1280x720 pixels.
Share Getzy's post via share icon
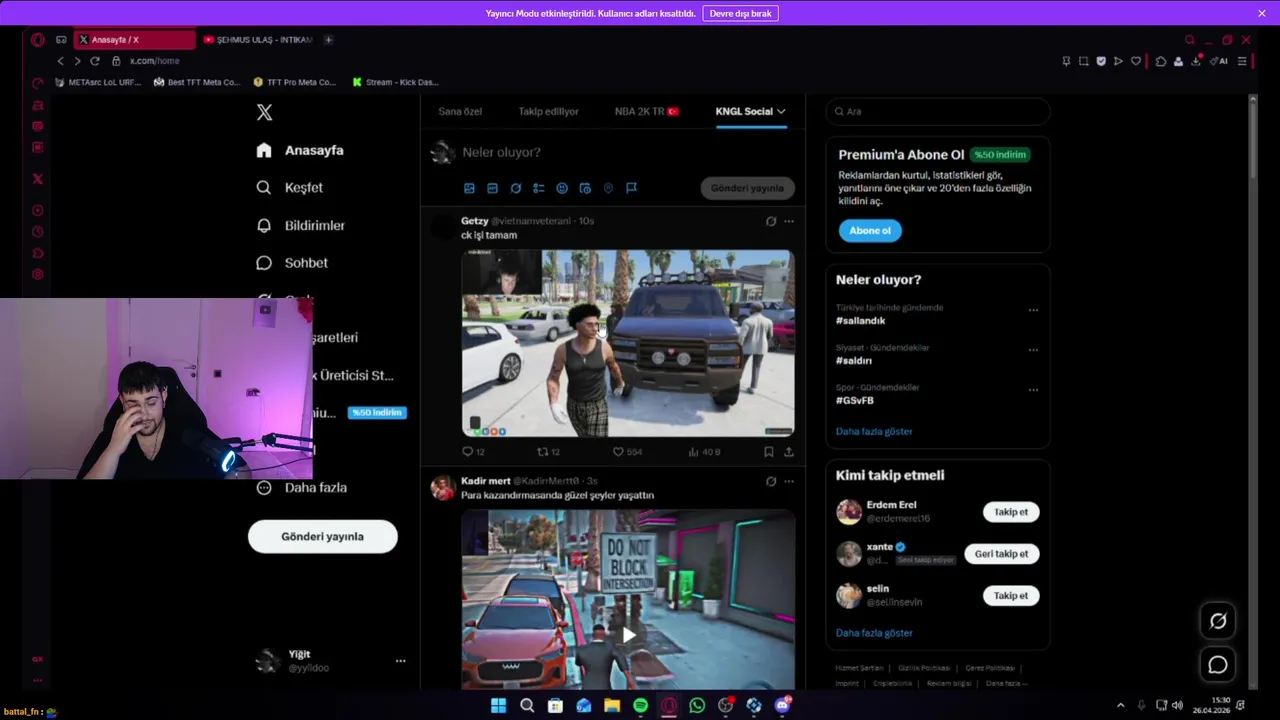click(x=788, y=452)
